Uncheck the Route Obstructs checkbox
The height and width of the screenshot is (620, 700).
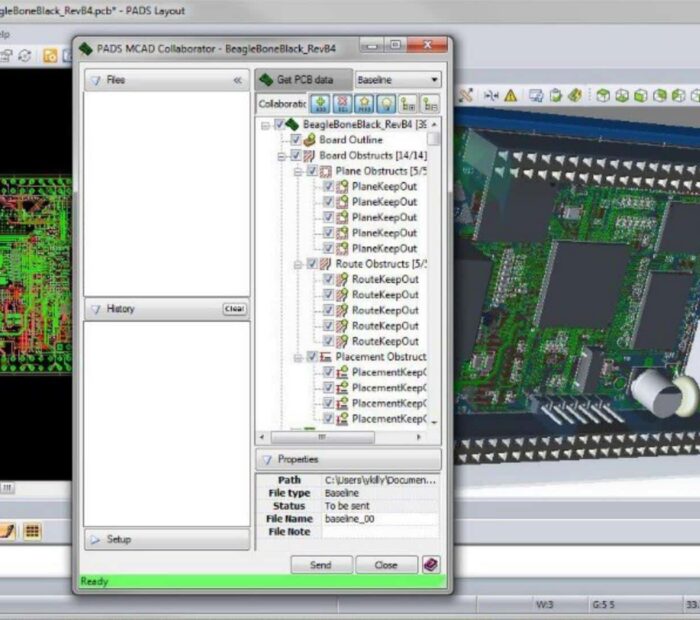click(312, 264)
